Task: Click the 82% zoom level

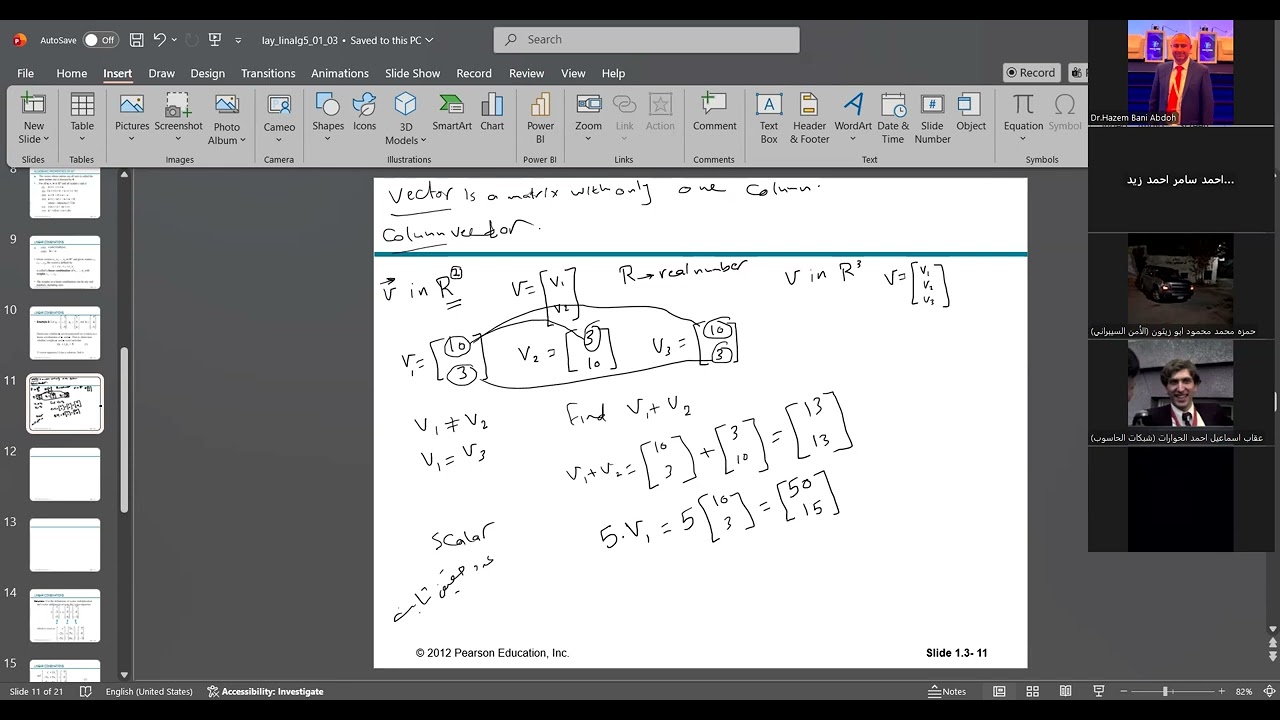Action: click(1244, 691)
